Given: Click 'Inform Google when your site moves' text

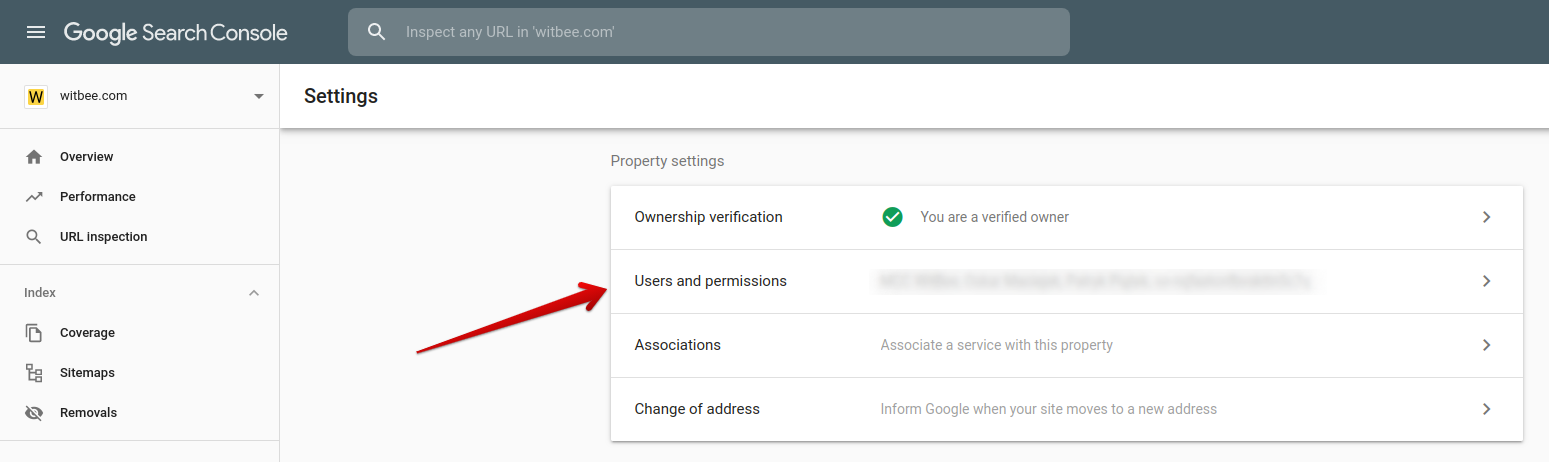Looking at the screenshot, I should click(1049, 409).
